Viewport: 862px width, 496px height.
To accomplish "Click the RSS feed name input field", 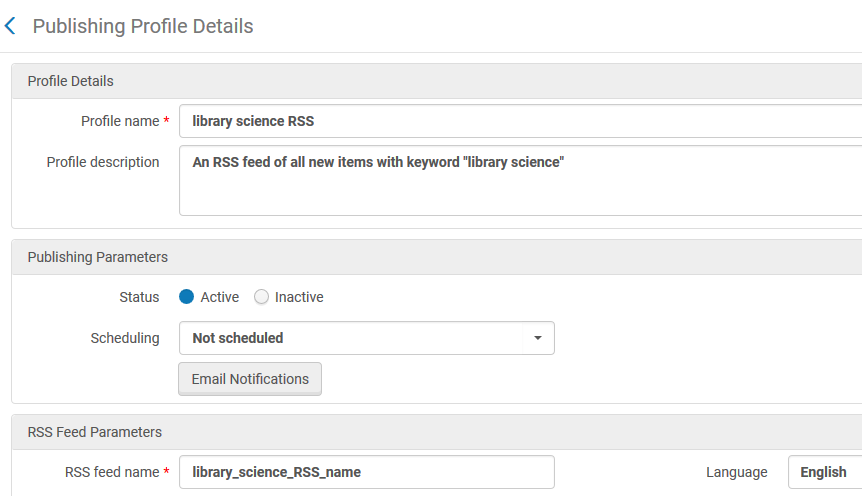I will 366,472.
